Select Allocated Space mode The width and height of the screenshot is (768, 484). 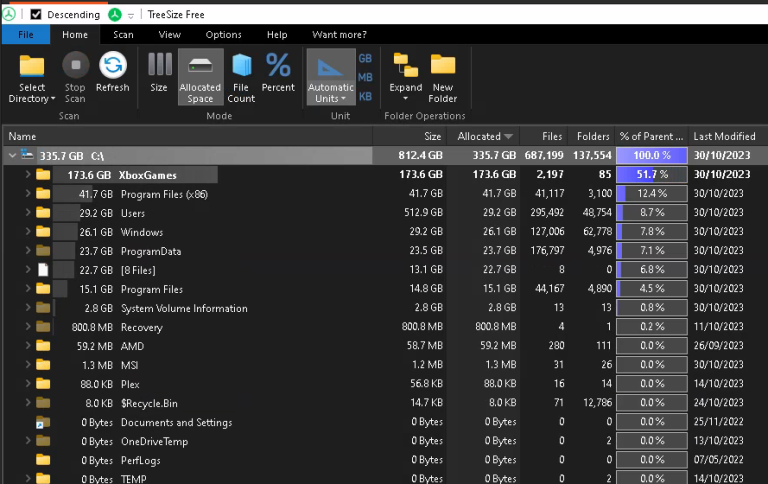click(200, 77)
